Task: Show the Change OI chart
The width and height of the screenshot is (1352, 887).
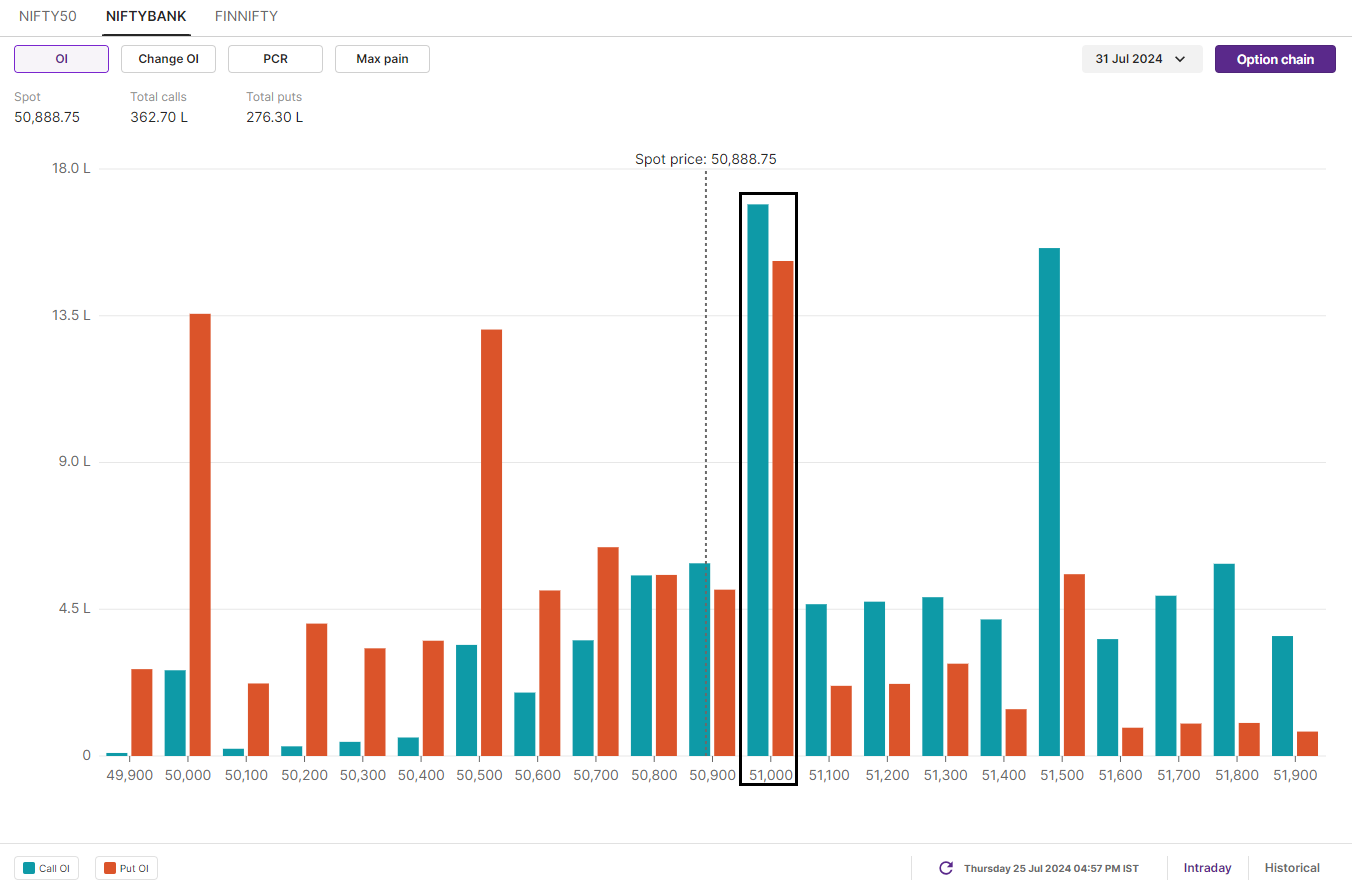Action: pyautogui.click(x=168, y=59)
